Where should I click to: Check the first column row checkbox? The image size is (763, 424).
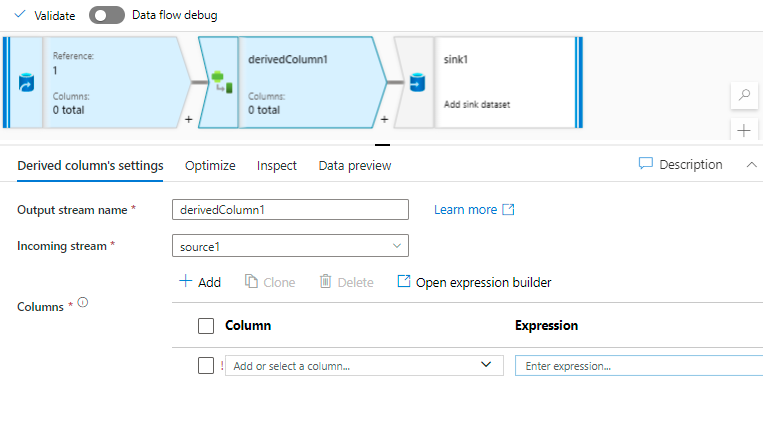(x=206, y=366)
